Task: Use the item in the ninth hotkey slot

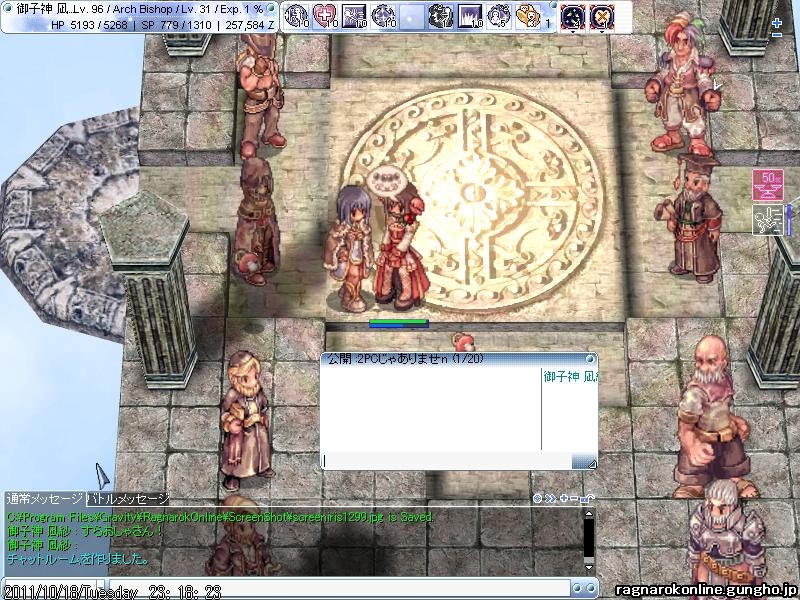Action: tap(528, 16)
